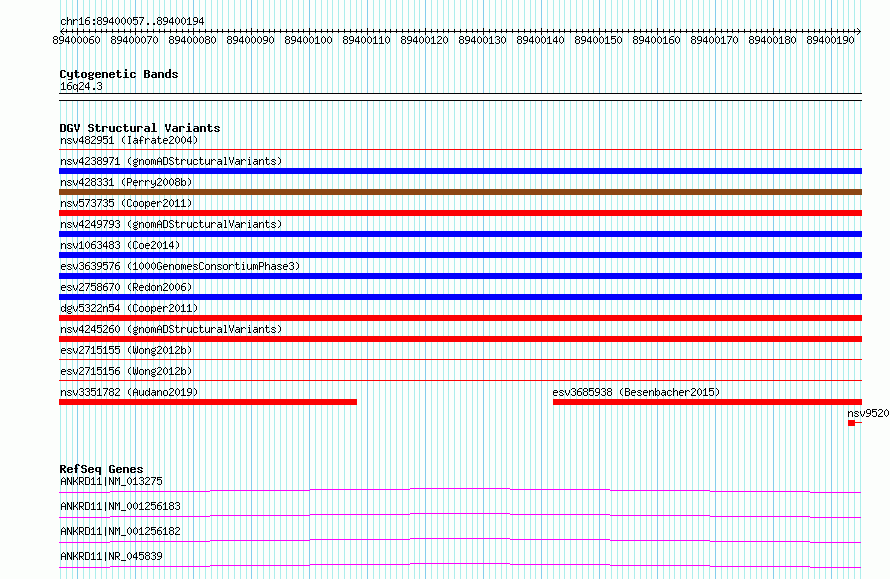
Task: Click nsv573735 (Cooper2011) label
Action: 126,203
